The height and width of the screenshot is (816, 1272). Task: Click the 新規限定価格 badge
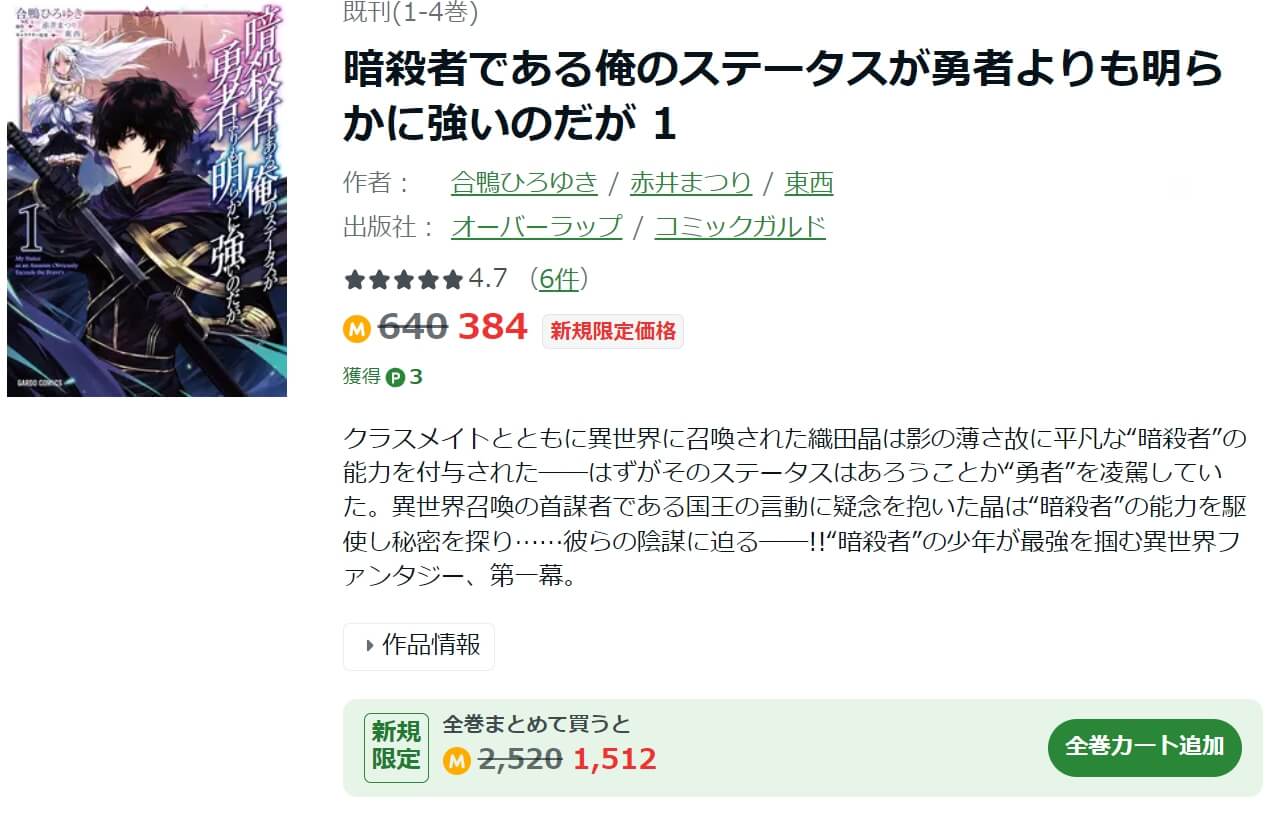point(613,331)
